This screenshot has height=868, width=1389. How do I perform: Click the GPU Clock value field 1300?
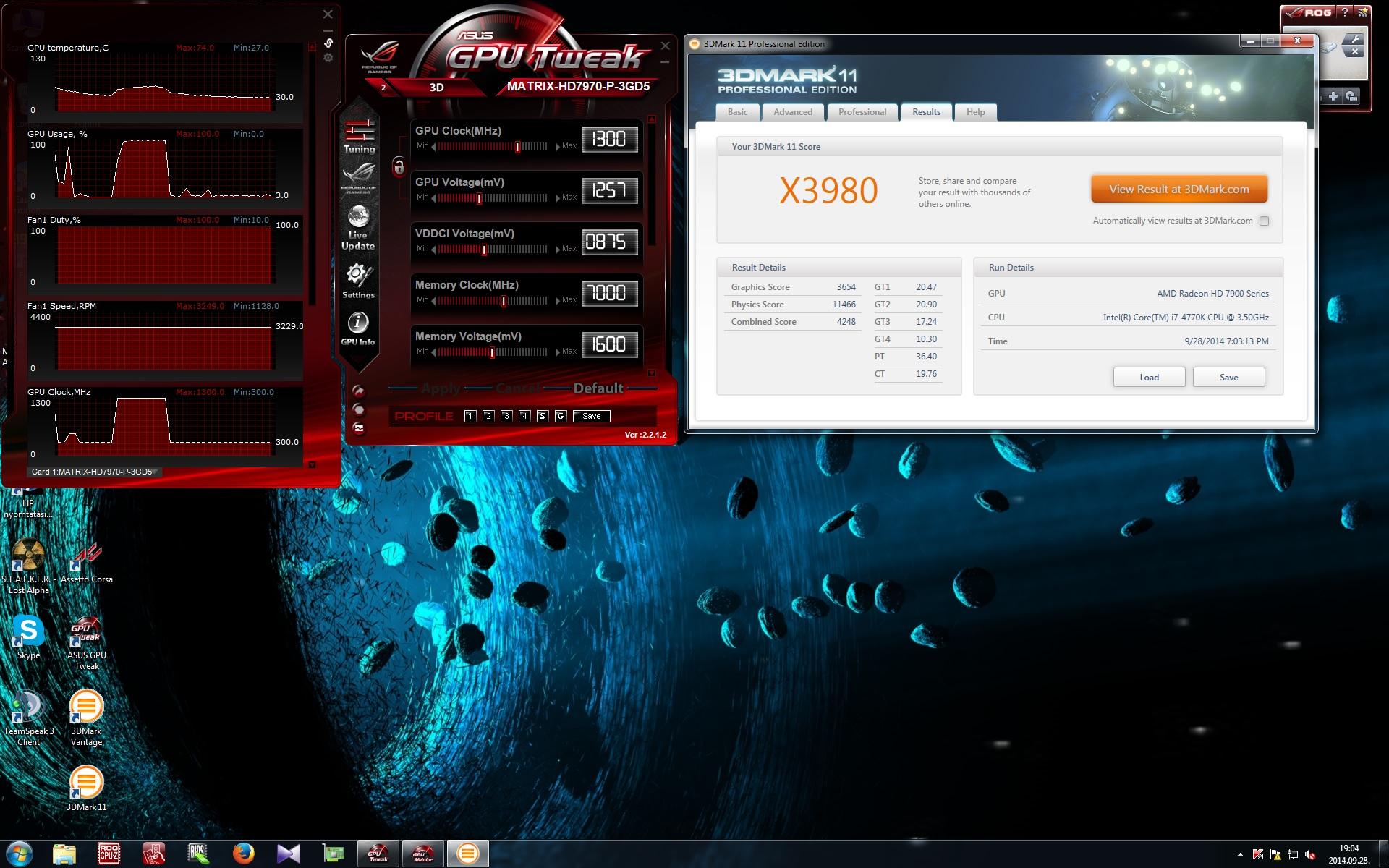[x=610, y=139]
